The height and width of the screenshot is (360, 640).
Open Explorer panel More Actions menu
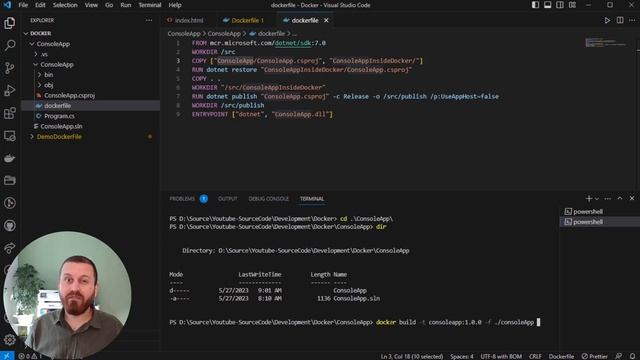point(149,20)
